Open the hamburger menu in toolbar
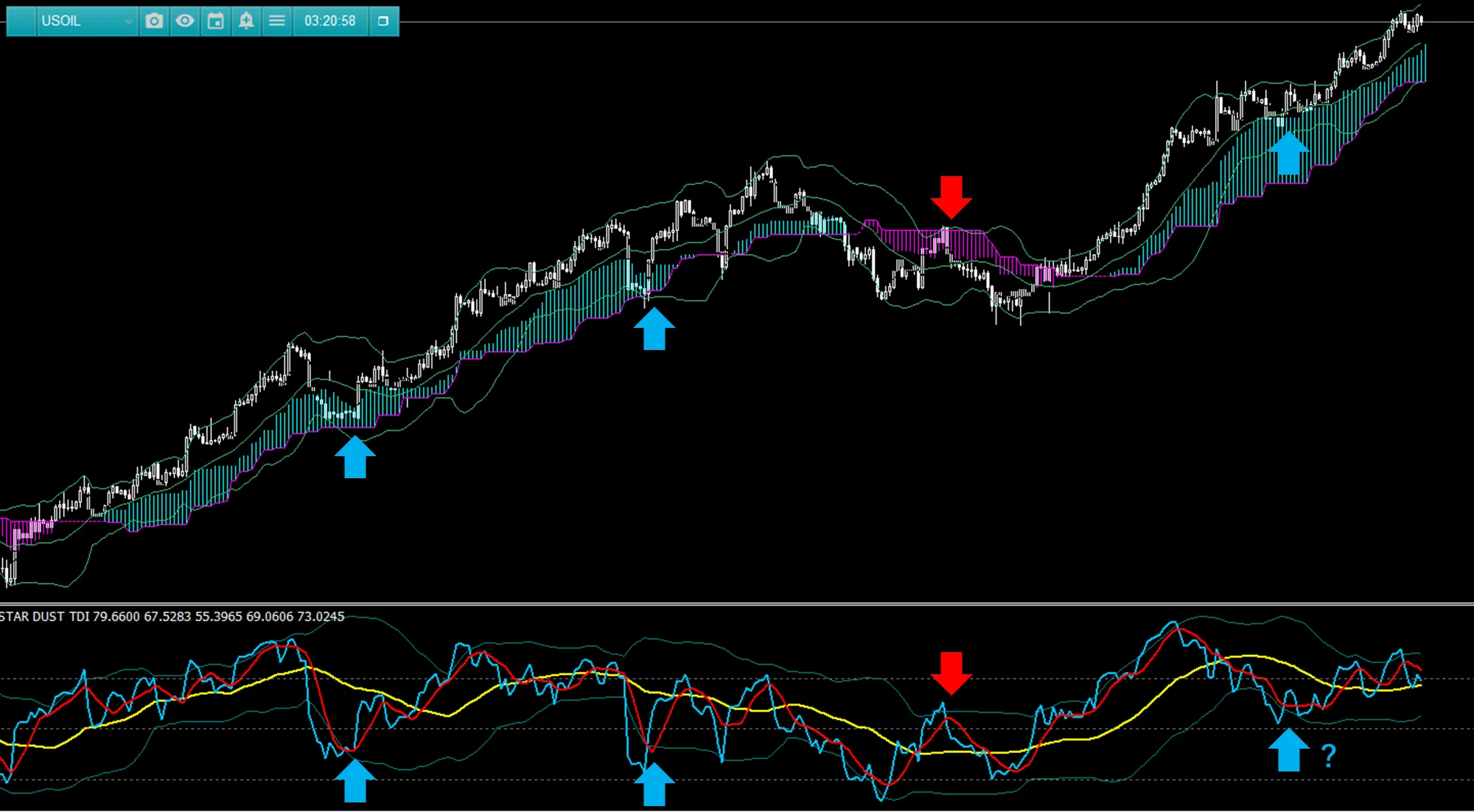This screenshot has width=1474, height=812. tap(277, 21)
